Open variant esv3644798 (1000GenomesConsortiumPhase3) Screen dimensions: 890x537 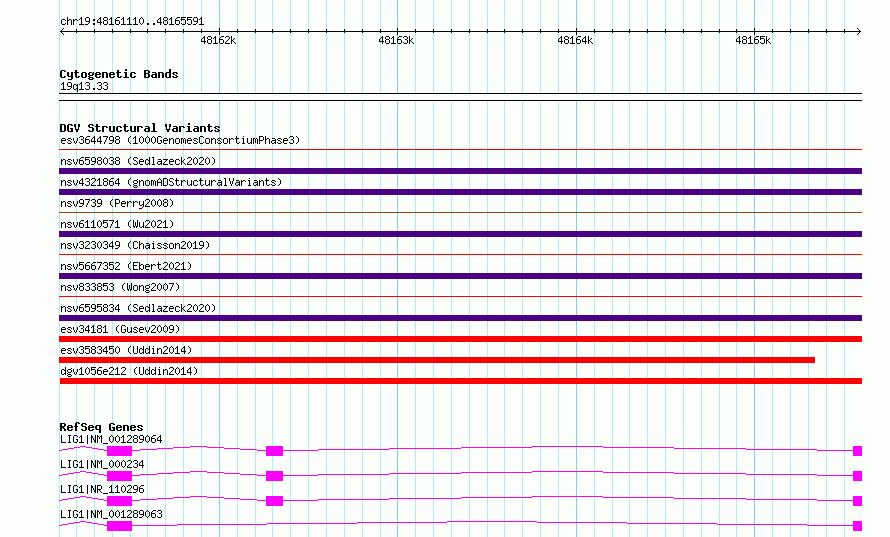(x=180, y=140)
